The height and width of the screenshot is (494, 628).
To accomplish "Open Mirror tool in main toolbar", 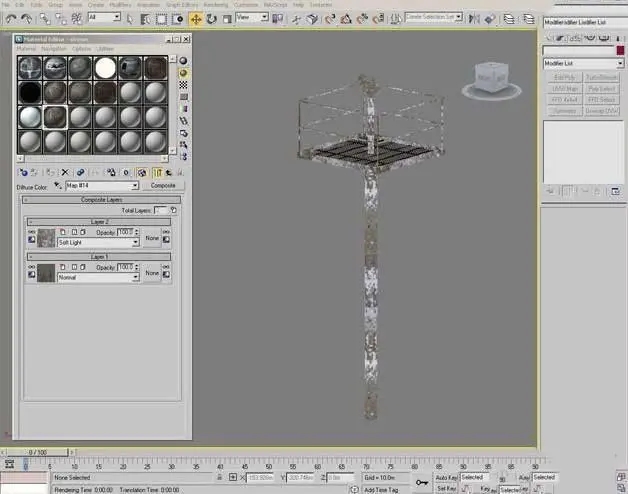I will pyautogui.click(x=474, y=19).
